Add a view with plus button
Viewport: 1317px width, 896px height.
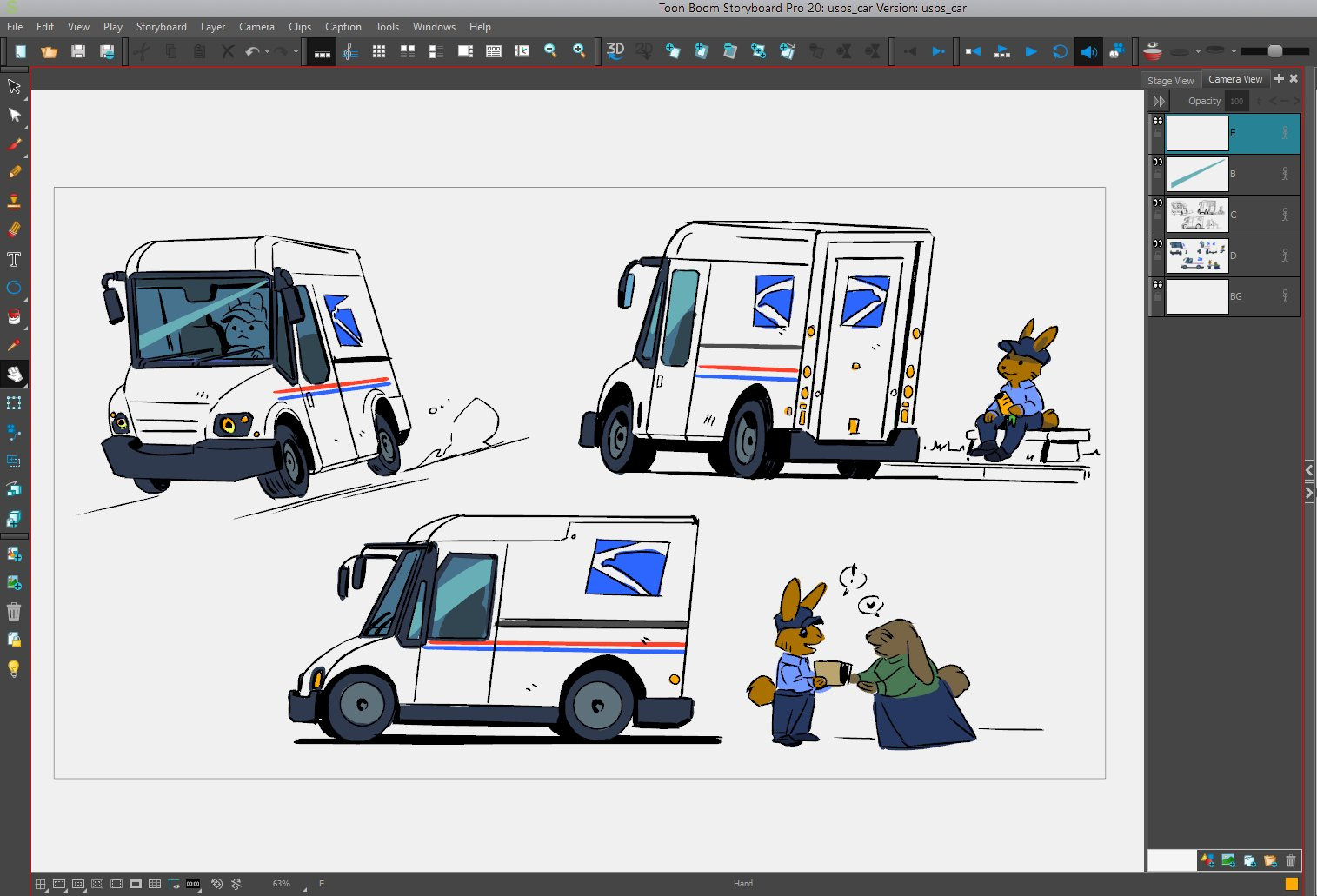1279,79
